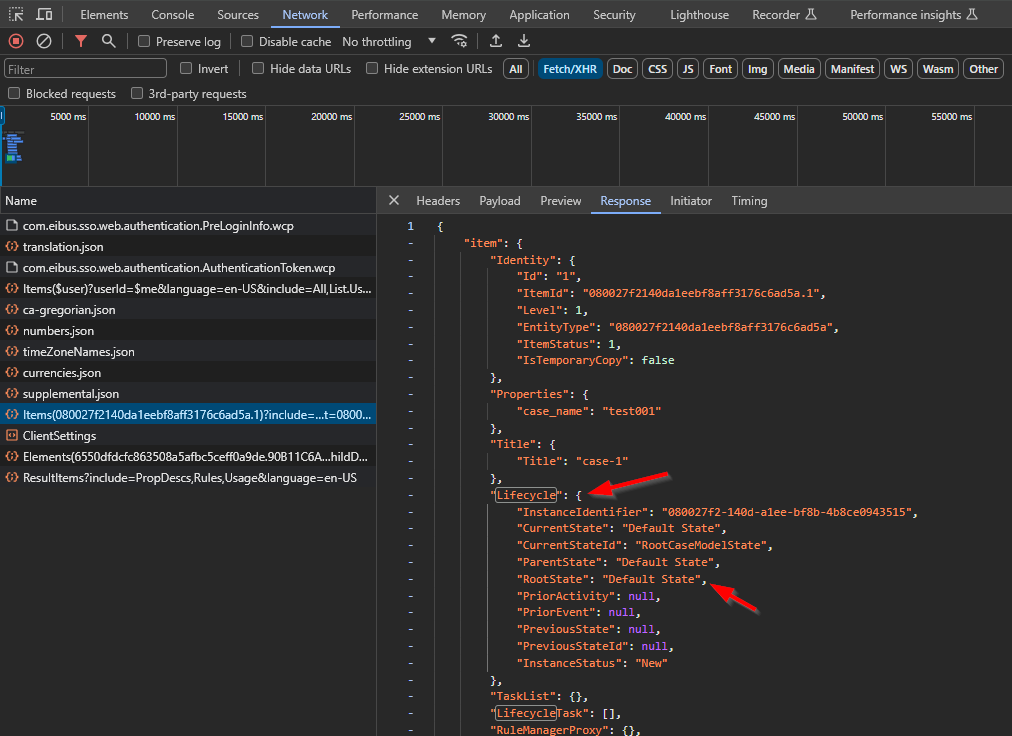Screen dimensions: 1012x736
Task: Toggle the red filter funnel icon
Action: [x=81, y=41]
